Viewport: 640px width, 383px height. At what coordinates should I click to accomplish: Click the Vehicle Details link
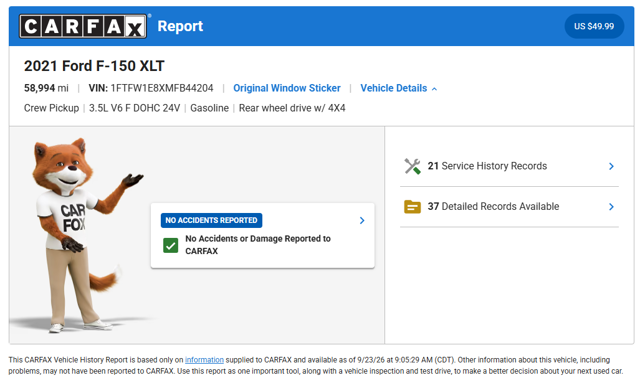393,88
